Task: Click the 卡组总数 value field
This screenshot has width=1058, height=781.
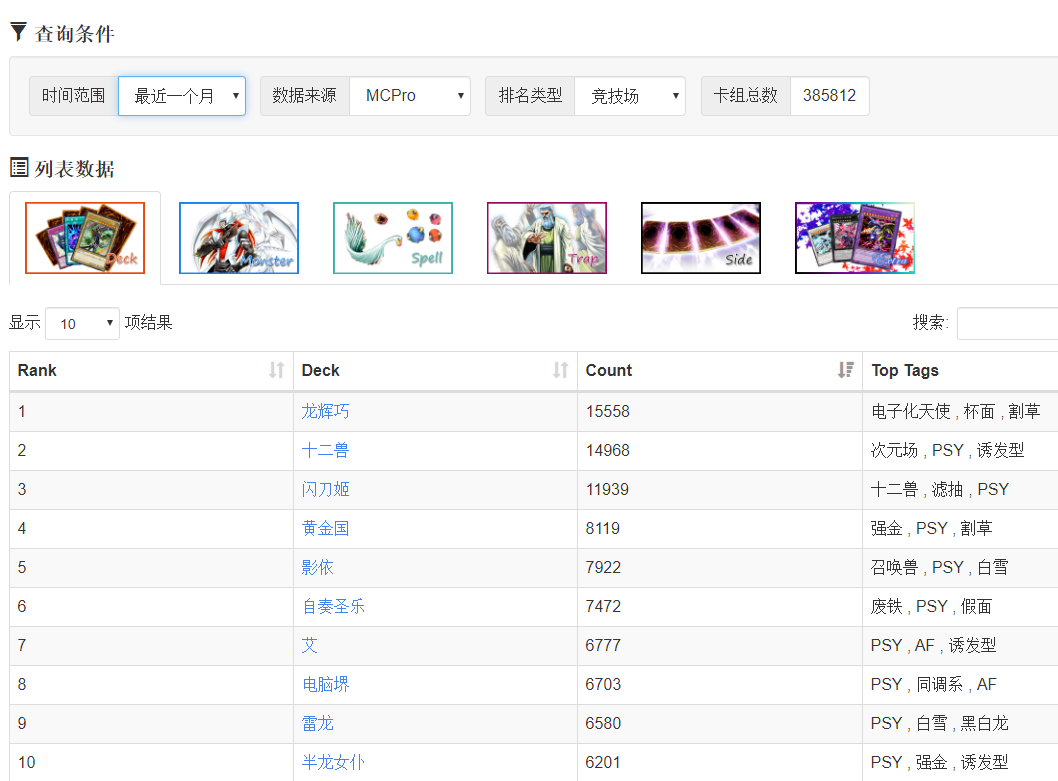Action: click(829, 96)
